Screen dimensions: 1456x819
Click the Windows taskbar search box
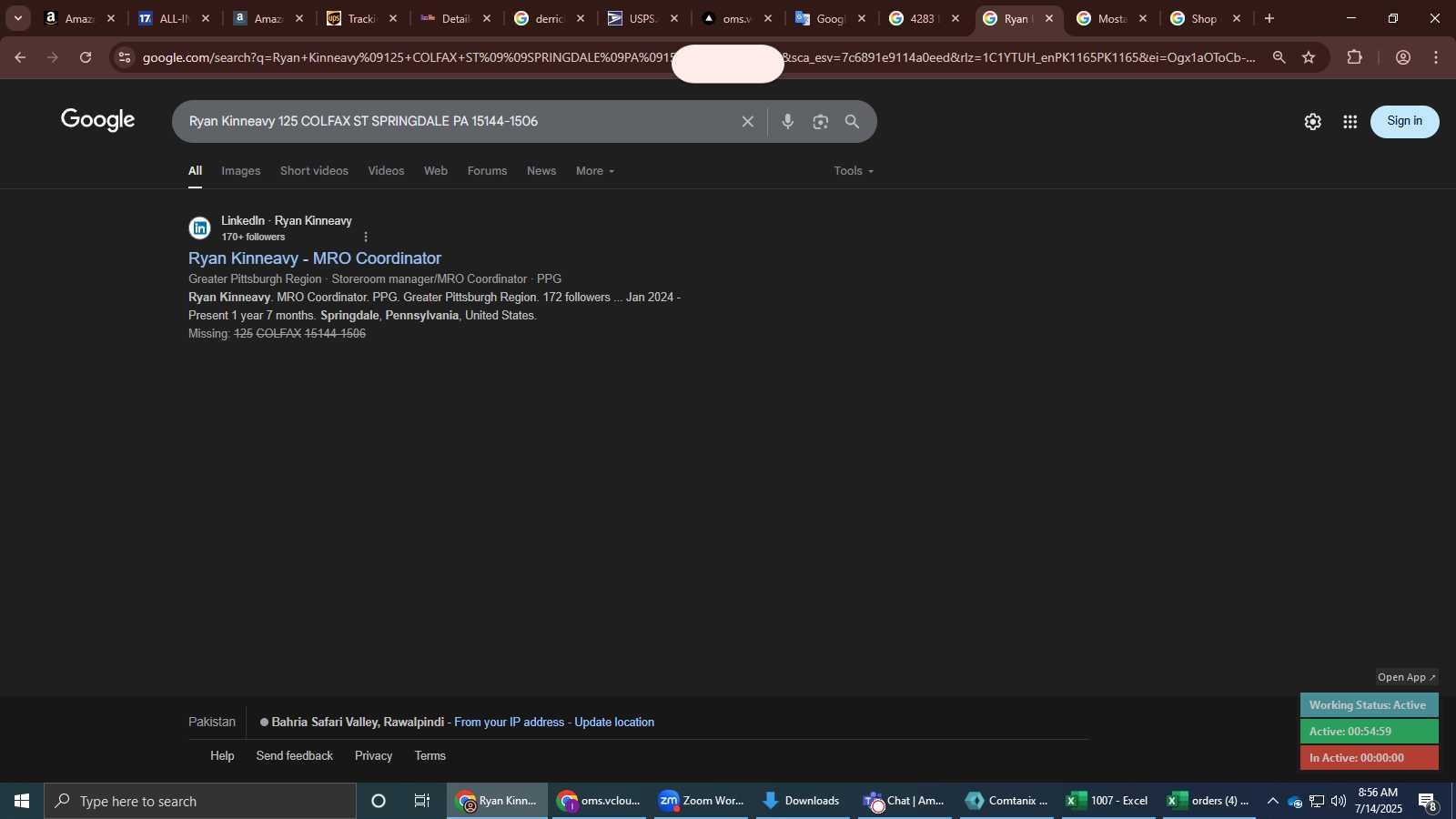coord(200,801)
